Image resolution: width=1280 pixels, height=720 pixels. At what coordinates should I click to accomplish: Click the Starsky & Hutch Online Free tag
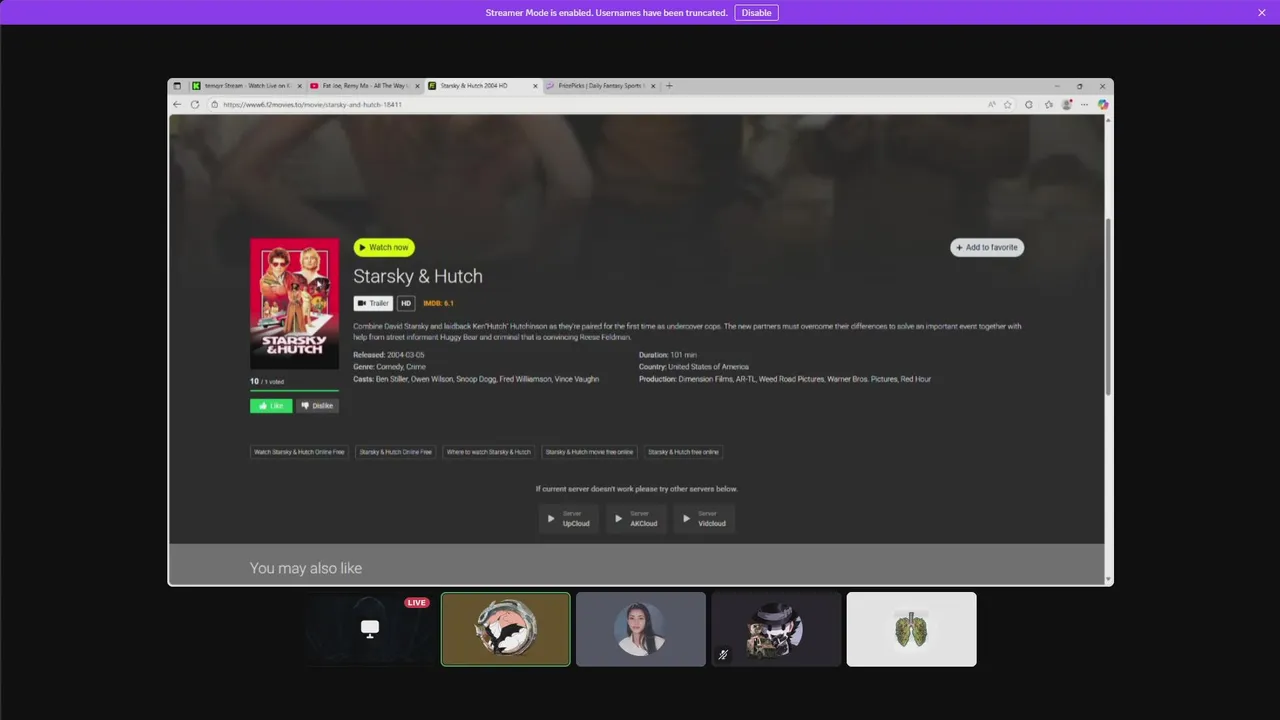click(x=396, y=452)
